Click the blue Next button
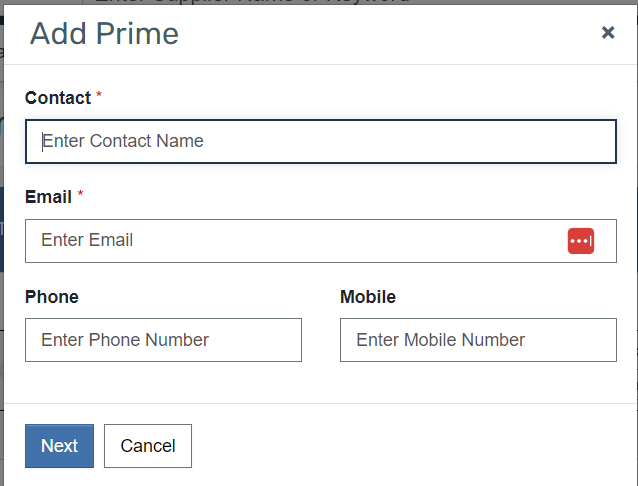Screen dimensions: 638x486 click(x=59, y=446)
